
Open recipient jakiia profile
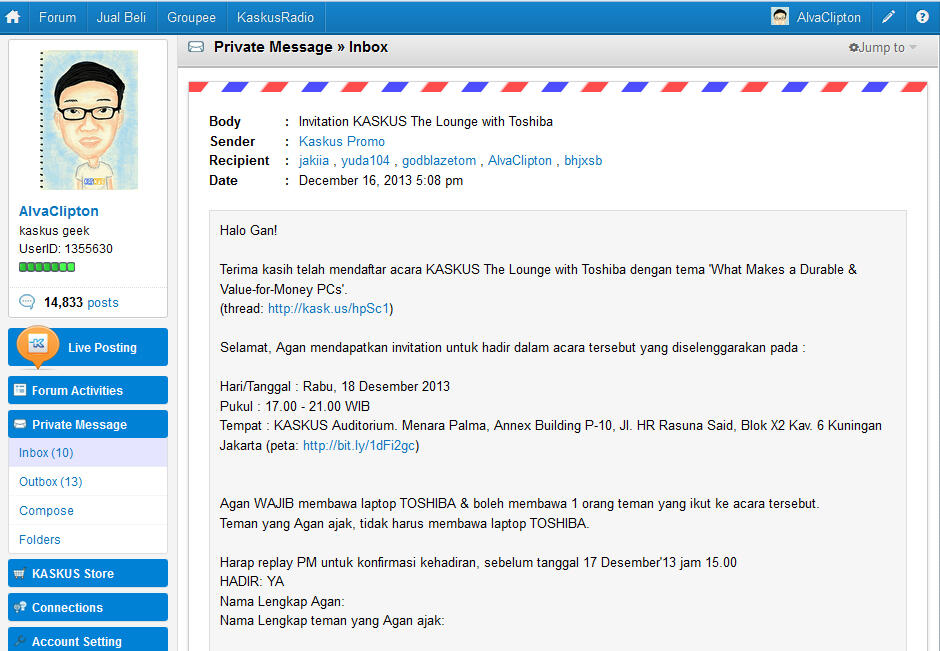pos(314,161)
